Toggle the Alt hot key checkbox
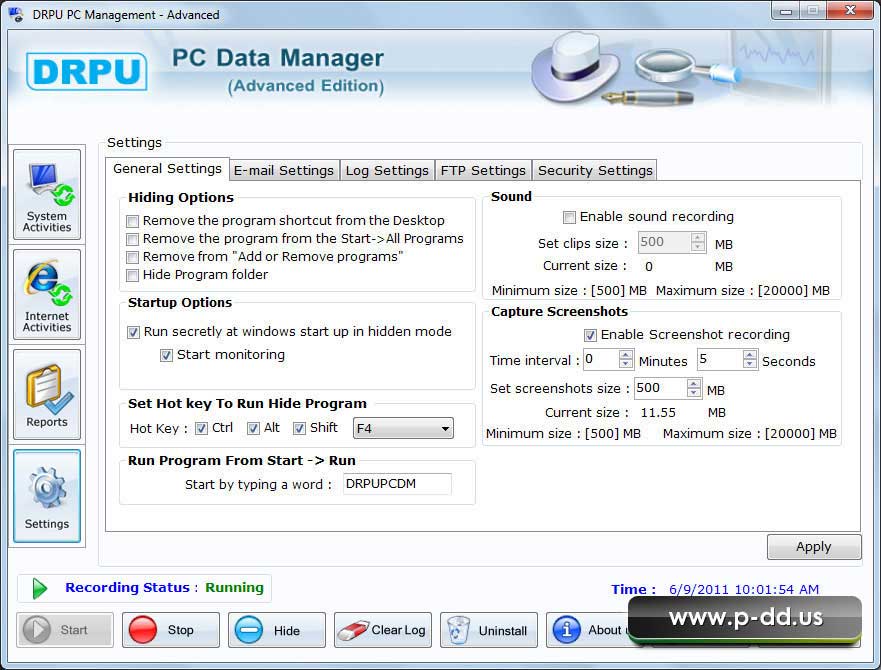 (x=253, y=428)
